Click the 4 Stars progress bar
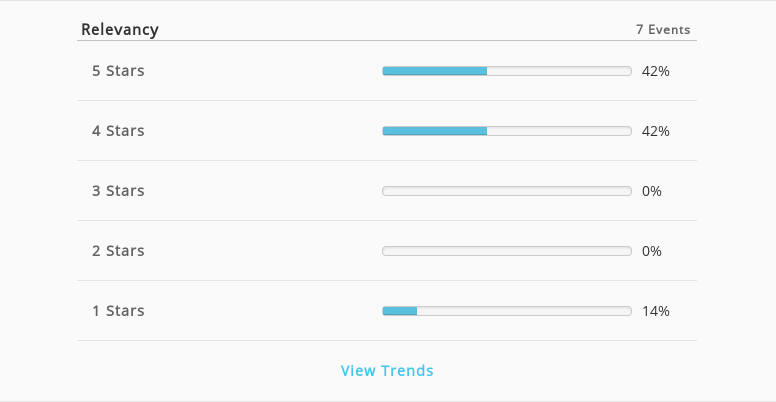The image size is (776, 402). [507, 131]
